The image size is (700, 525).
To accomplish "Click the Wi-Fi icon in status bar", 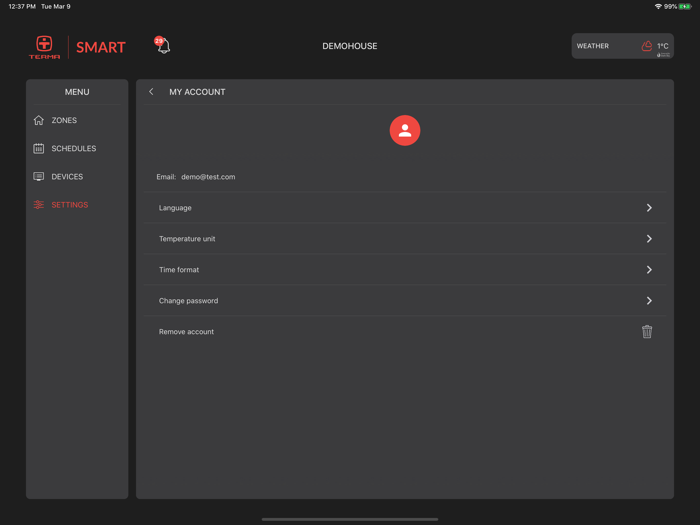I will click(658, 6).
